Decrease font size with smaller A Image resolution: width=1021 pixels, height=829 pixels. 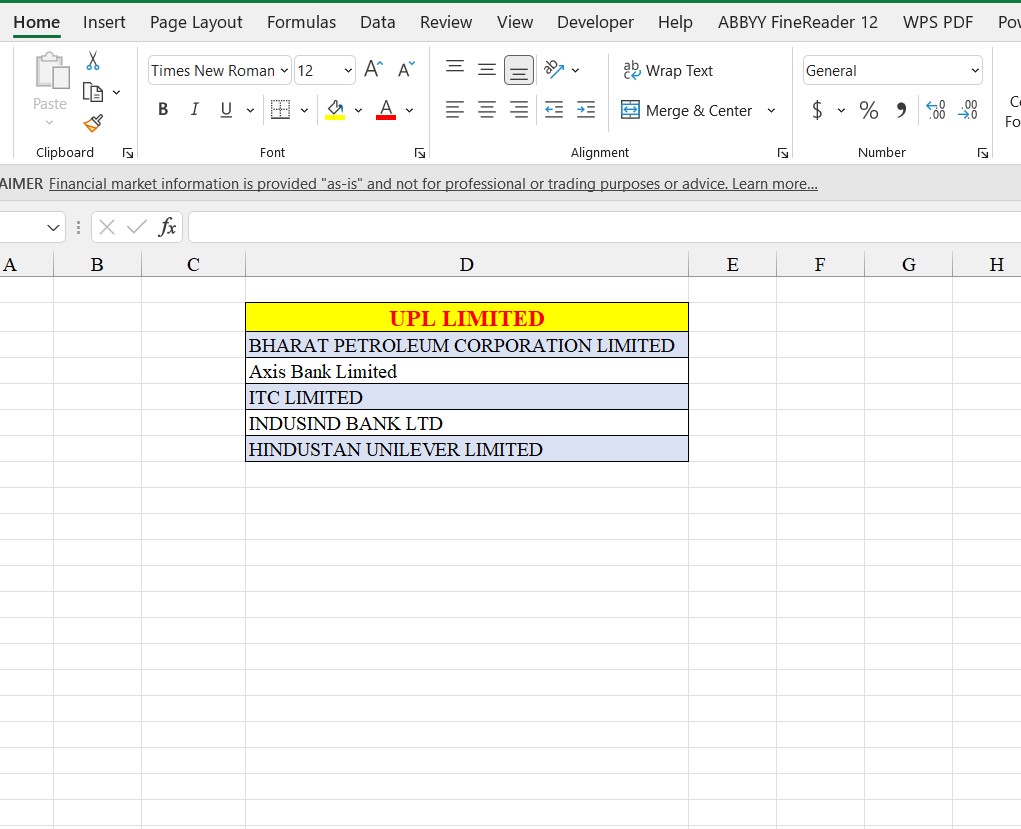point(406,69)
